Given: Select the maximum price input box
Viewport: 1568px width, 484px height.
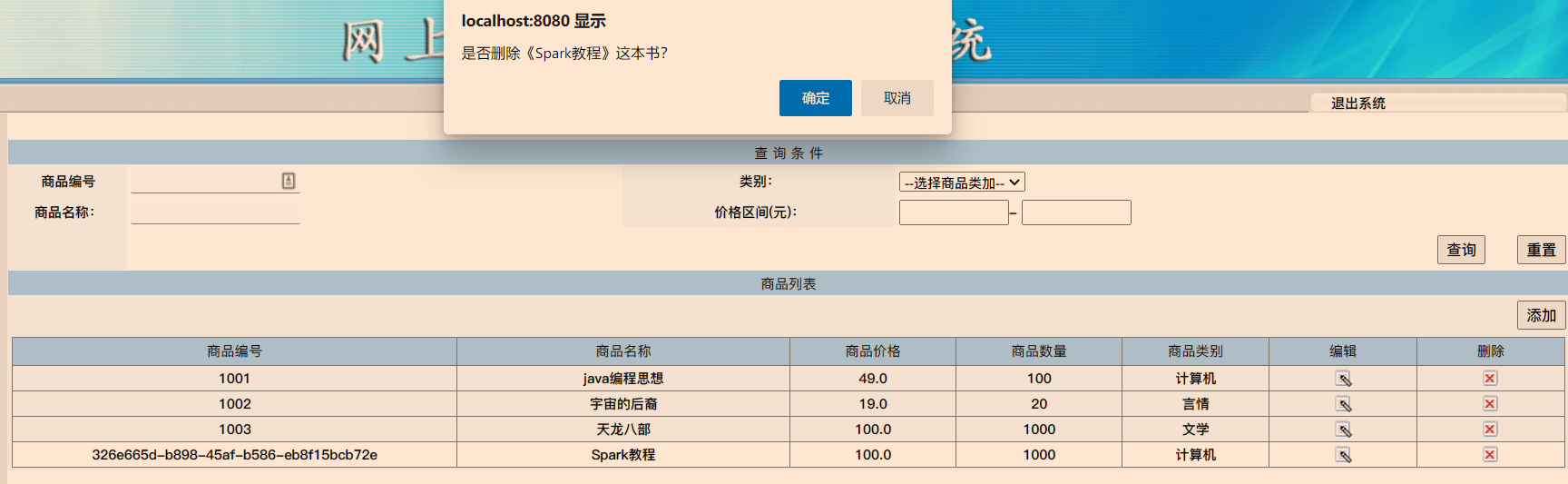Looking at the screenshot, I should click(x=1076, y=212).
